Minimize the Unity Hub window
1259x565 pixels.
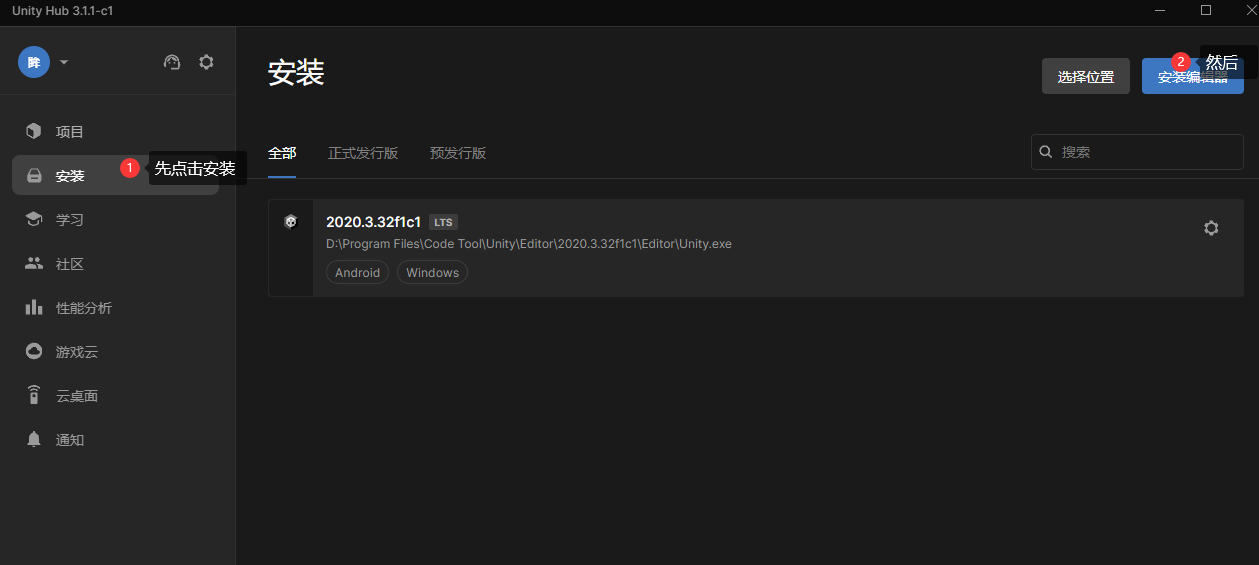tap(1160, 10)
